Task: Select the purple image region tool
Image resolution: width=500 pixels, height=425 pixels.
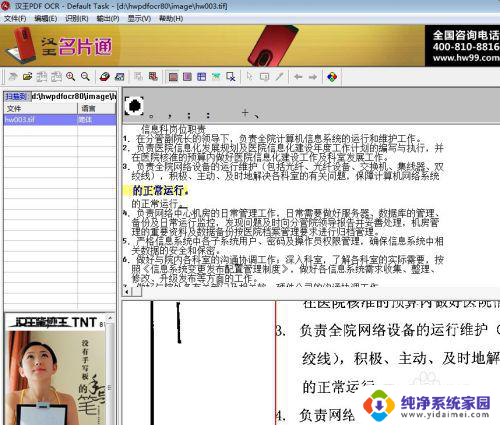Action: coord(187,77)
